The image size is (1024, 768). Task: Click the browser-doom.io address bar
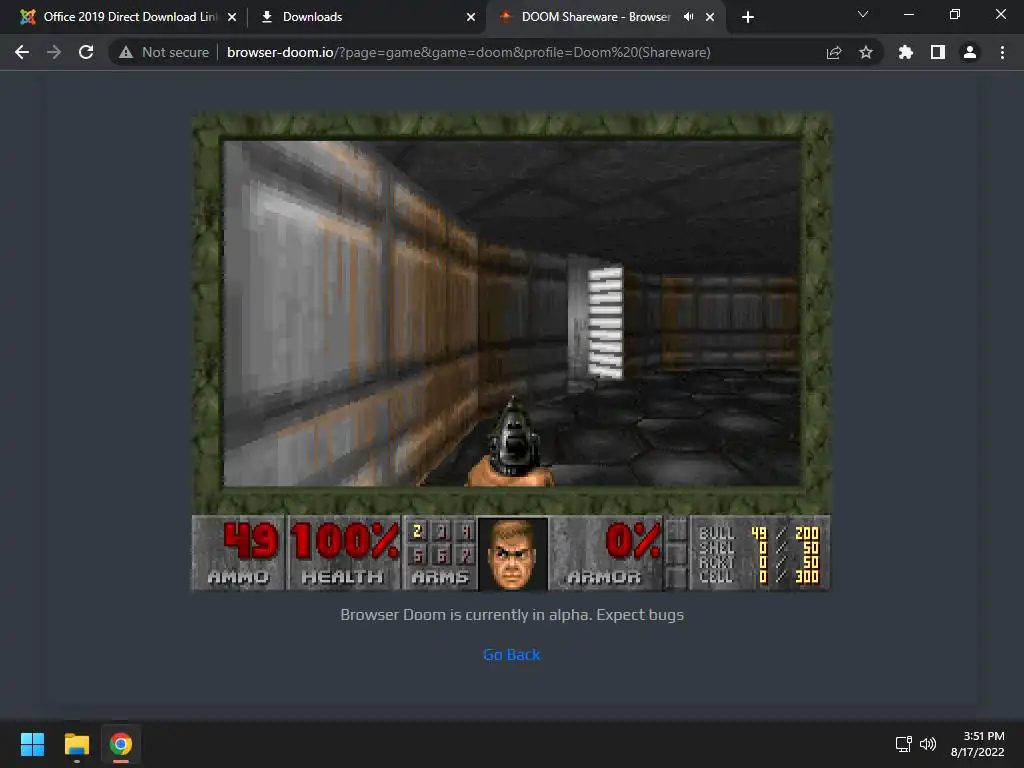[x=468, y=52]
